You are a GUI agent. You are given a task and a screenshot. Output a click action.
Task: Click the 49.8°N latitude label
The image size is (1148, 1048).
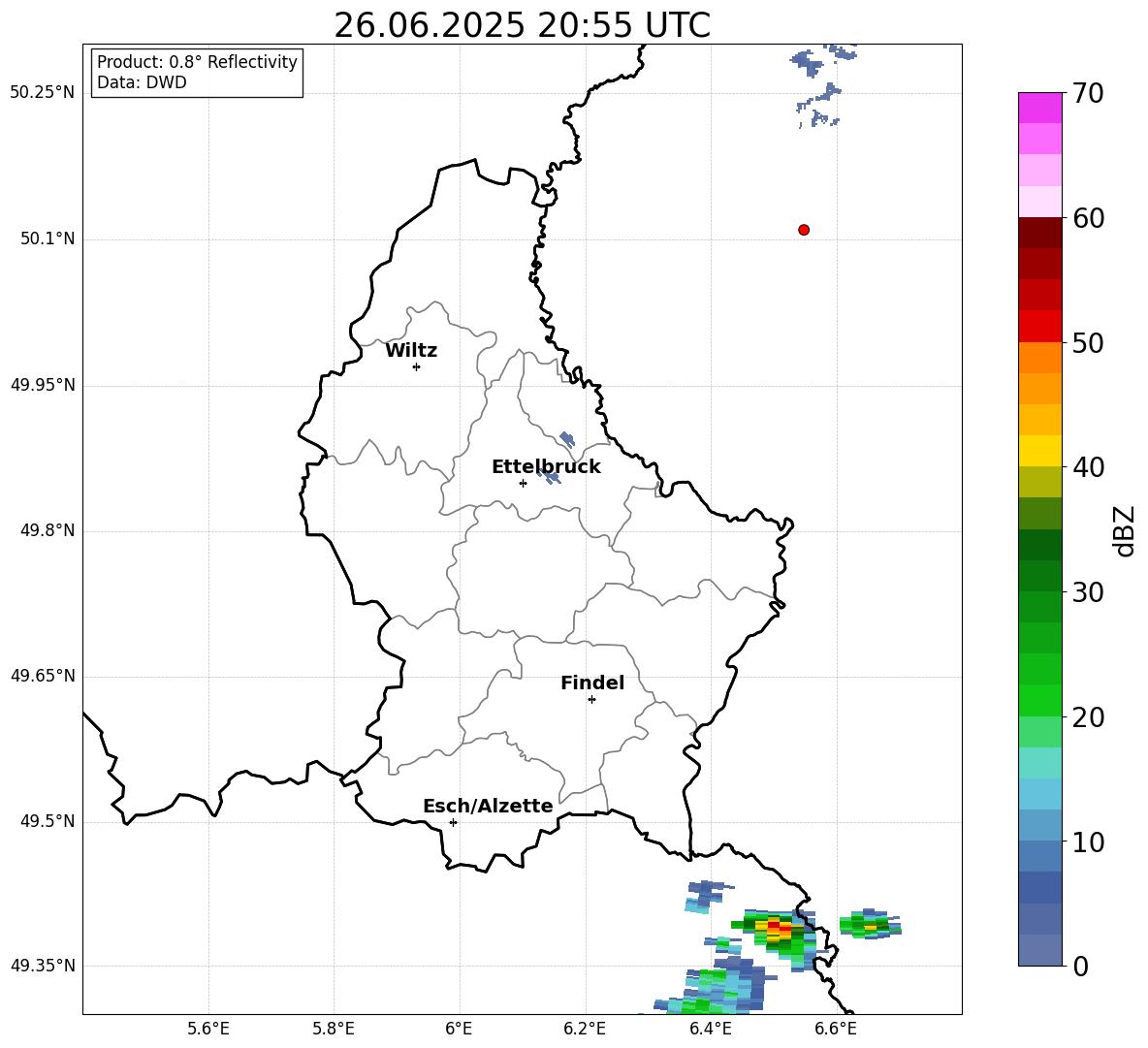(48, 530)
